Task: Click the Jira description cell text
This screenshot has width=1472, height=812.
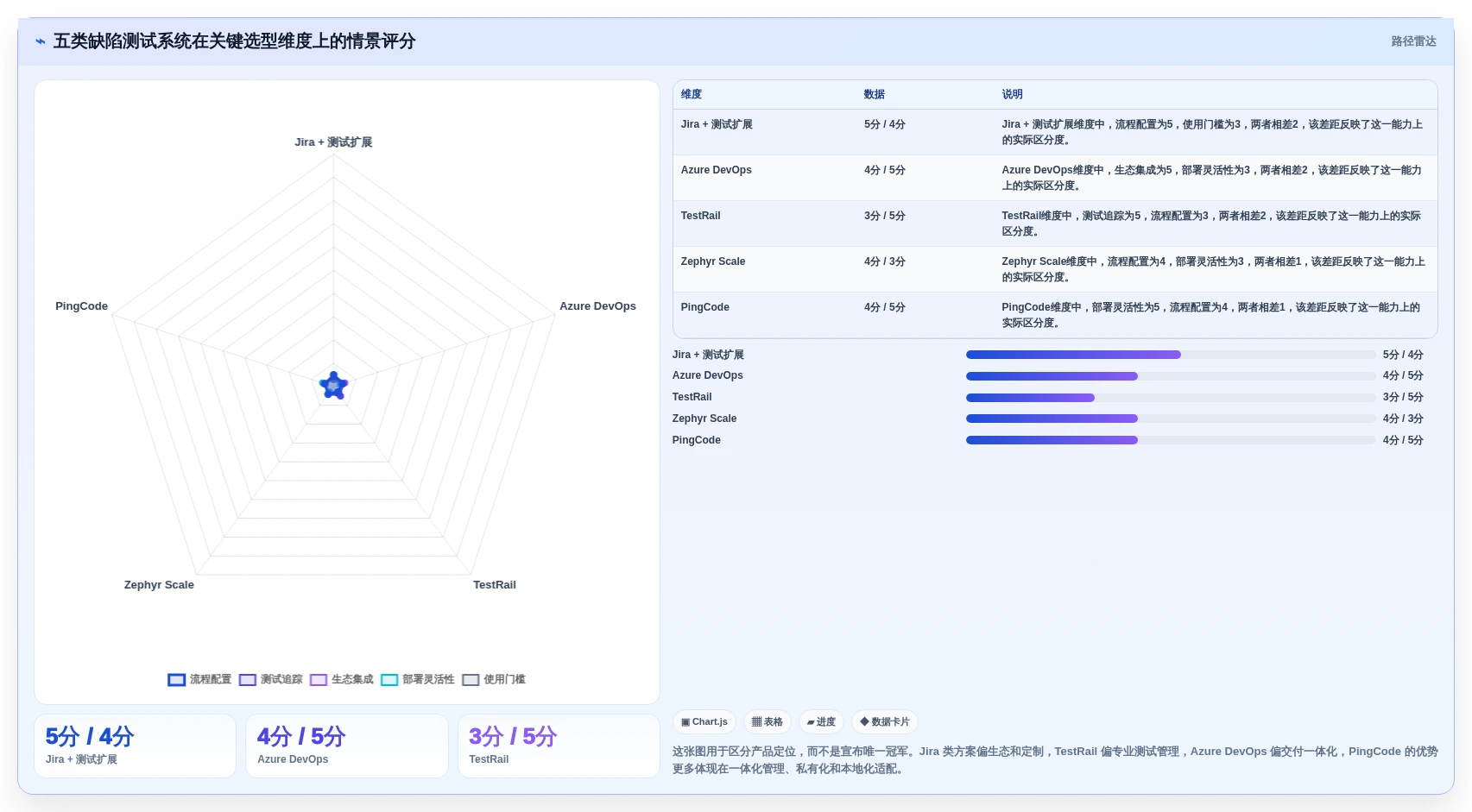Action: point(1213,132)
